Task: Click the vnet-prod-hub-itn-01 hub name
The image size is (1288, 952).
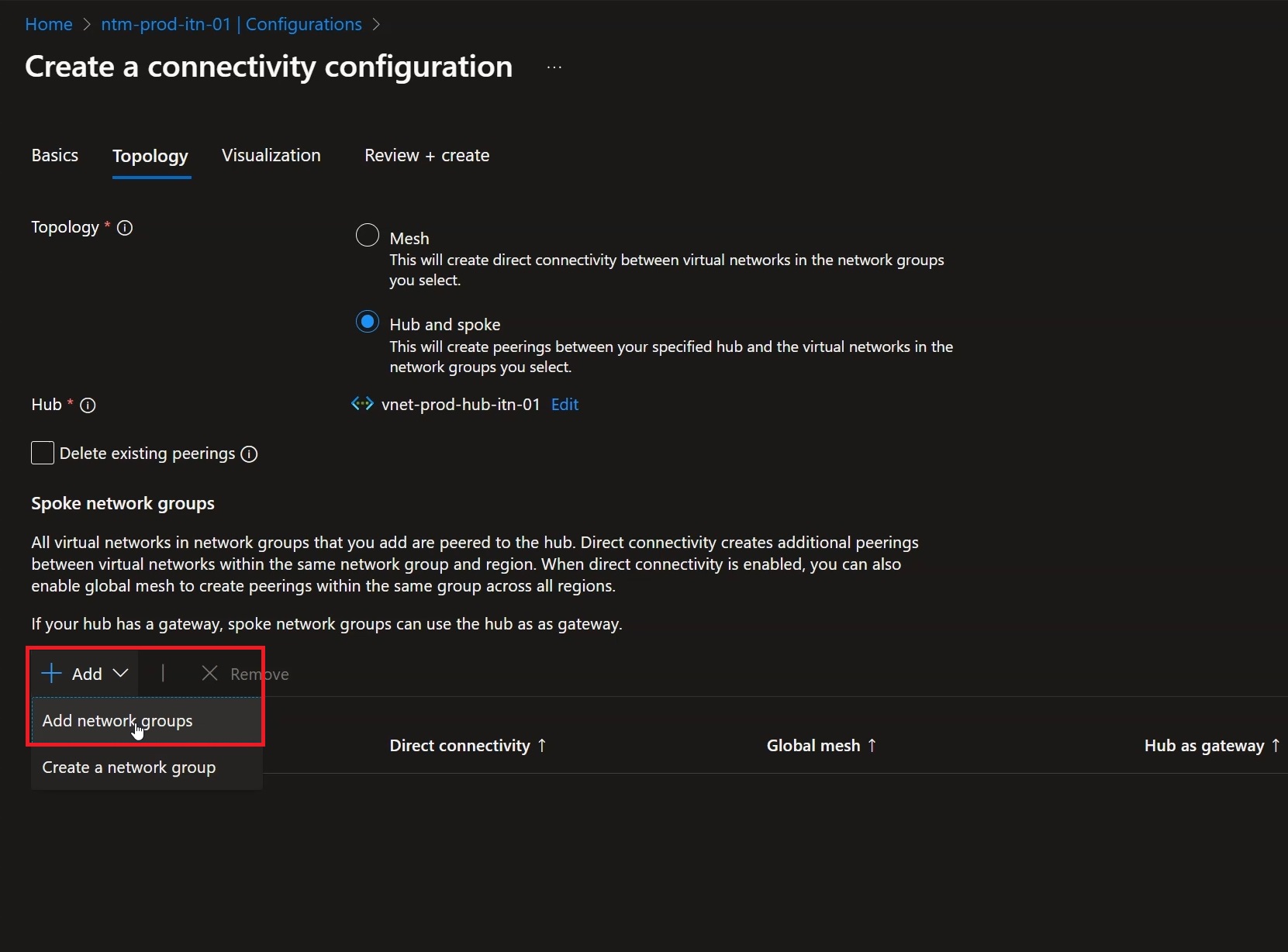Action: [461, 404]
